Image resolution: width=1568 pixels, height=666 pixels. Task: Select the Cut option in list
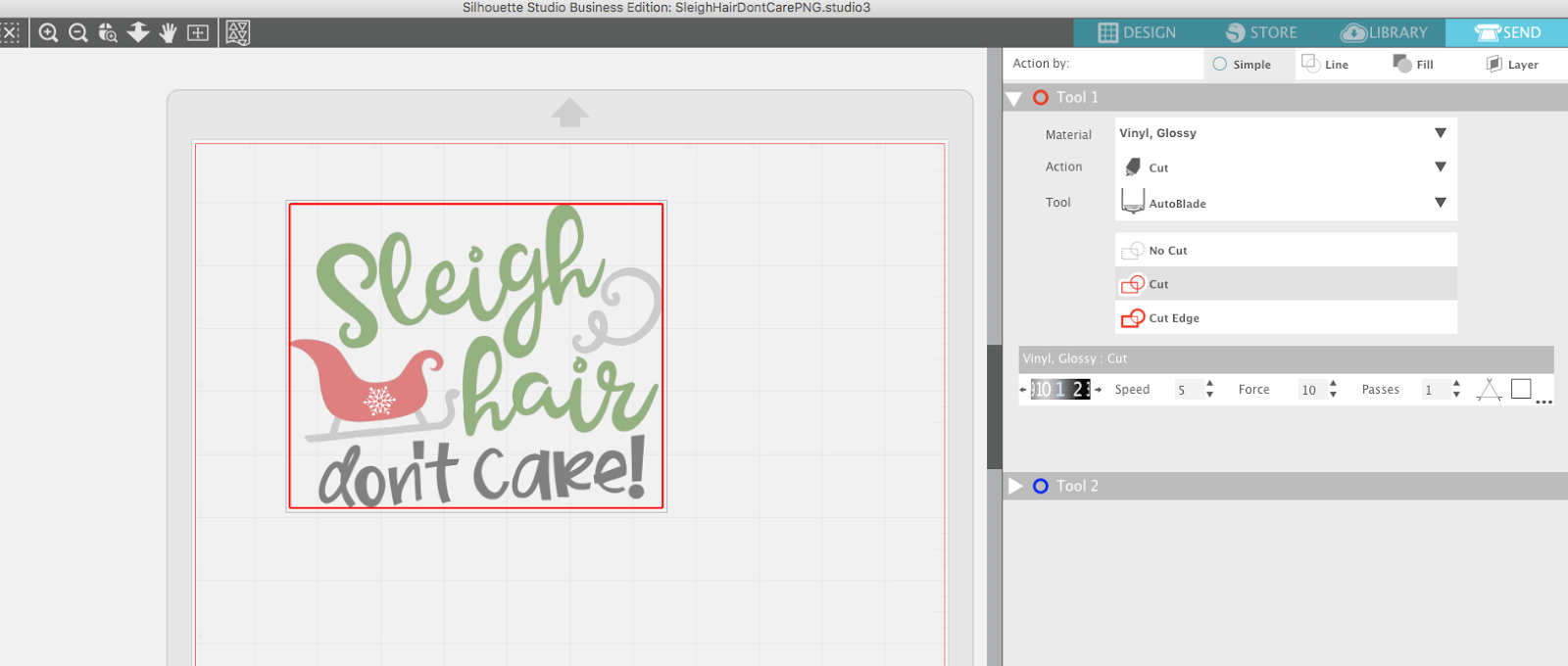[1286, 284]
